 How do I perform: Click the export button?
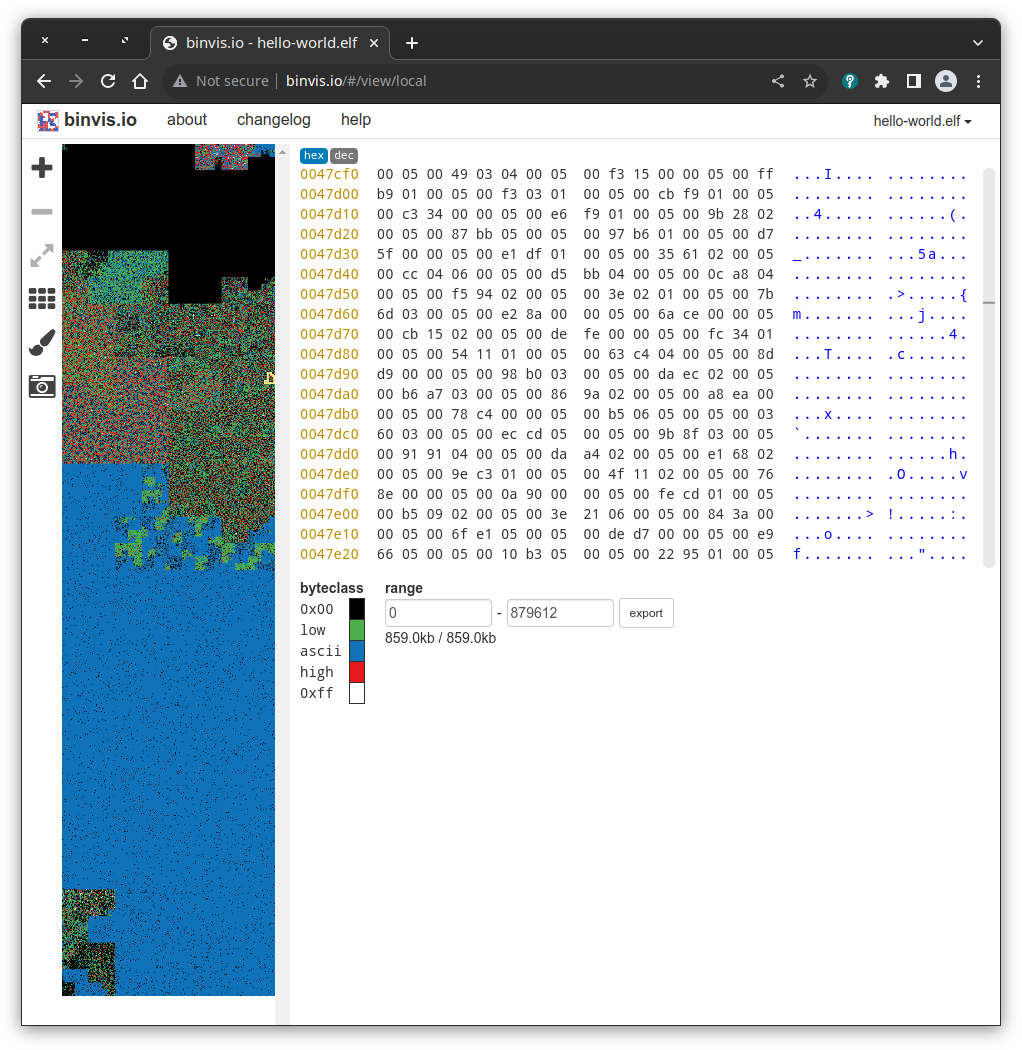[x=646, y=613]
